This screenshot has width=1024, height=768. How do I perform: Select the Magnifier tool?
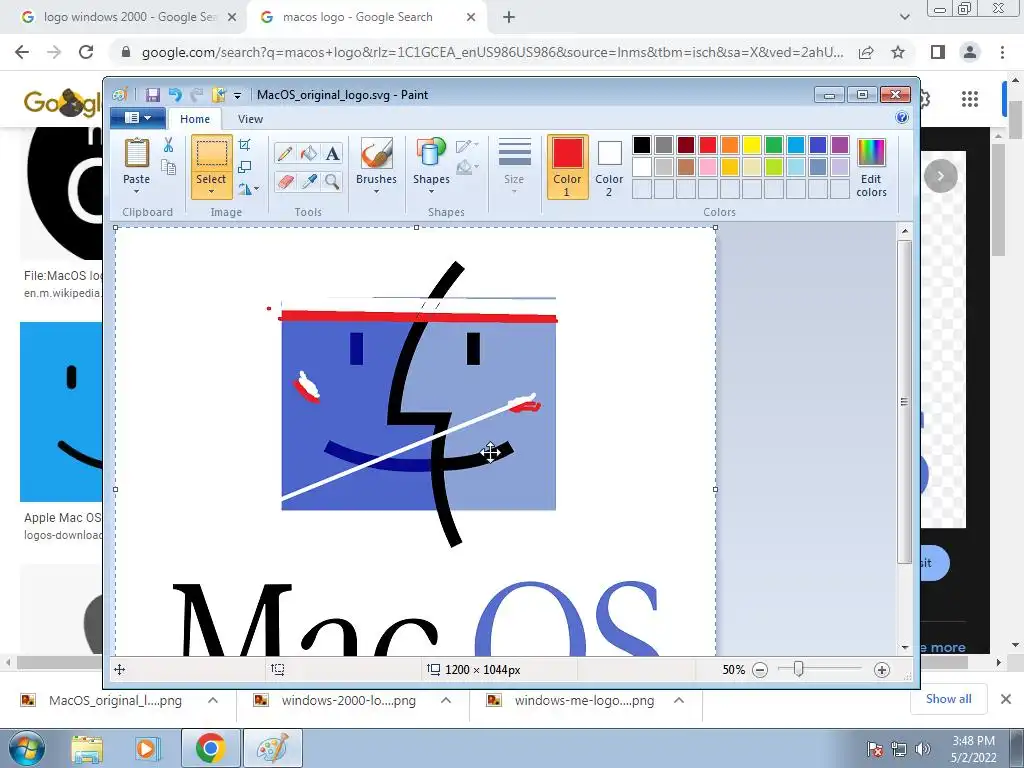[332, 181]
